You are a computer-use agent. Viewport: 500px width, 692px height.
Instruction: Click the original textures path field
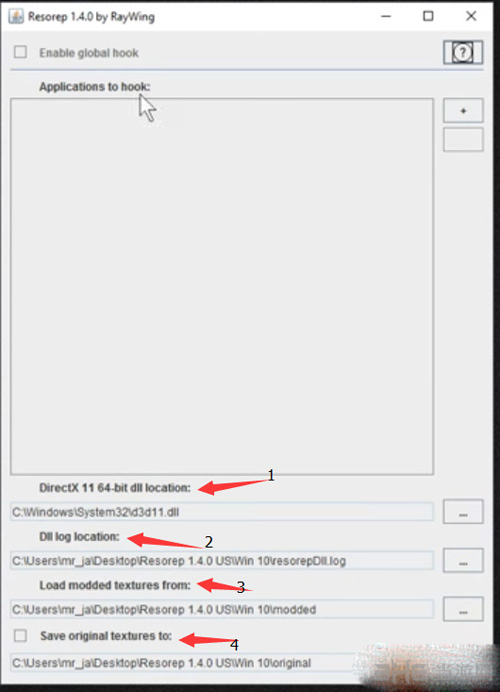[222, 663]
